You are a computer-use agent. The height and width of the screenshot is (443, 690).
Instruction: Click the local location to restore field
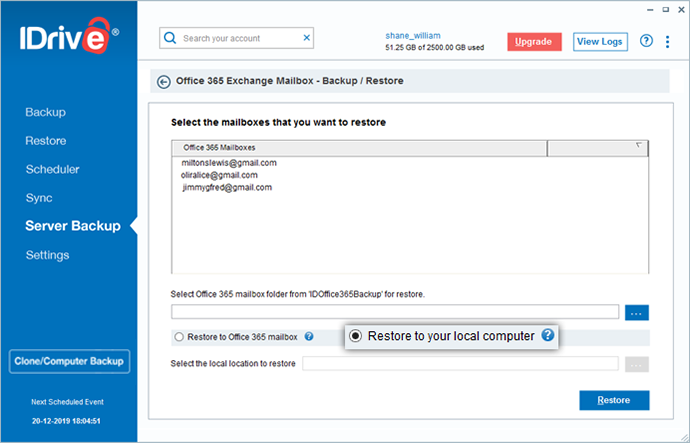pos(460,364)
